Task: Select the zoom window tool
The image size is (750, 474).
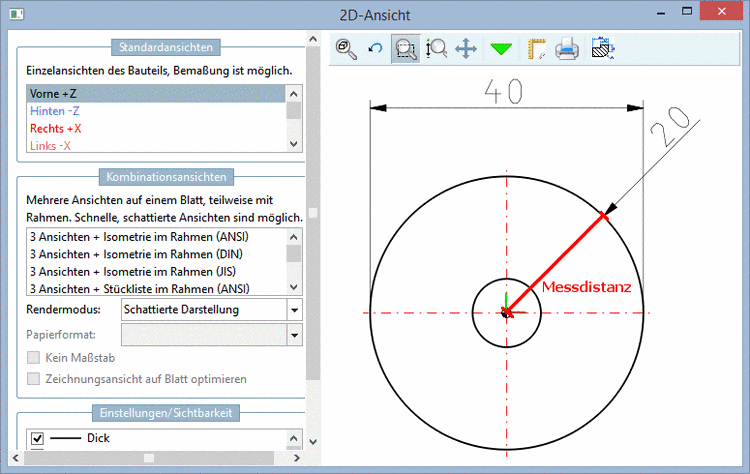Action: [x=406, y=49]
